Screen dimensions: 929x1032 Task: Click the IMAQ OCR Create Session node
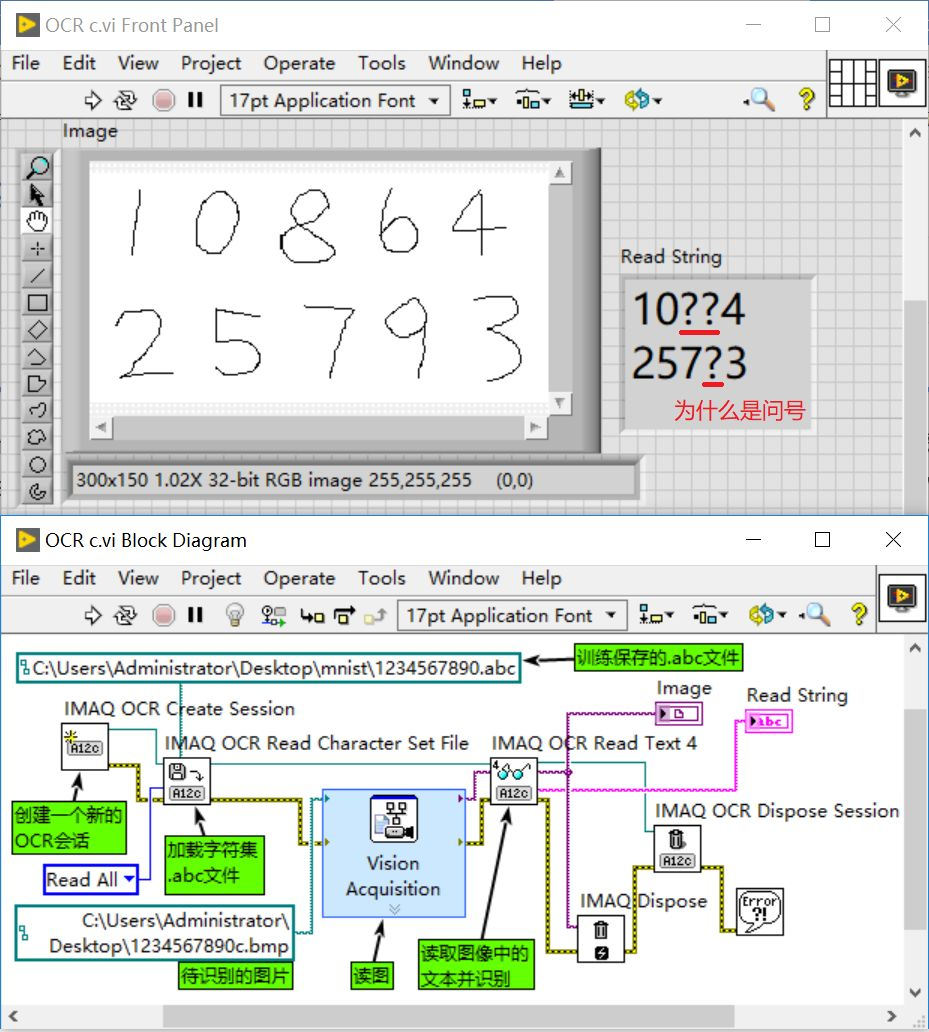pyautogui.click(x=84, y=747)
